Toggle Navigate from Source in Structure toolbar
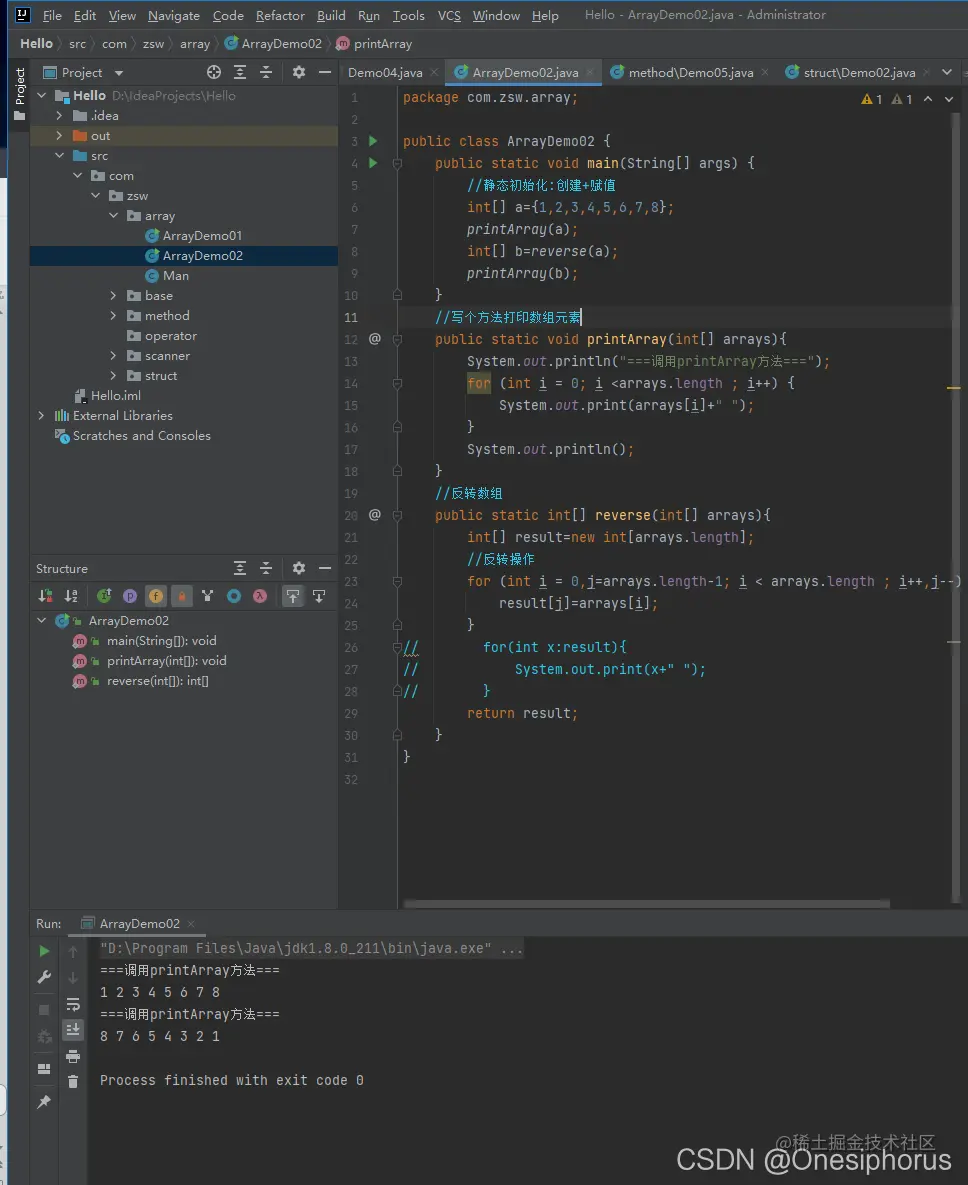This screenshot has height=1185, width=968. [319, 596]
